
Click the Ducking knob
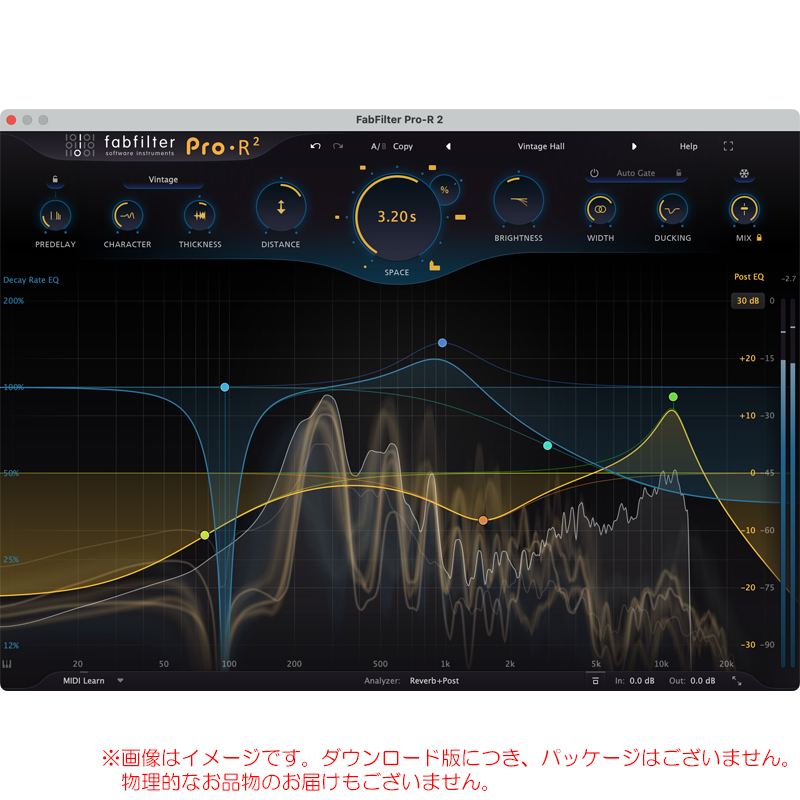pos(672,210)
